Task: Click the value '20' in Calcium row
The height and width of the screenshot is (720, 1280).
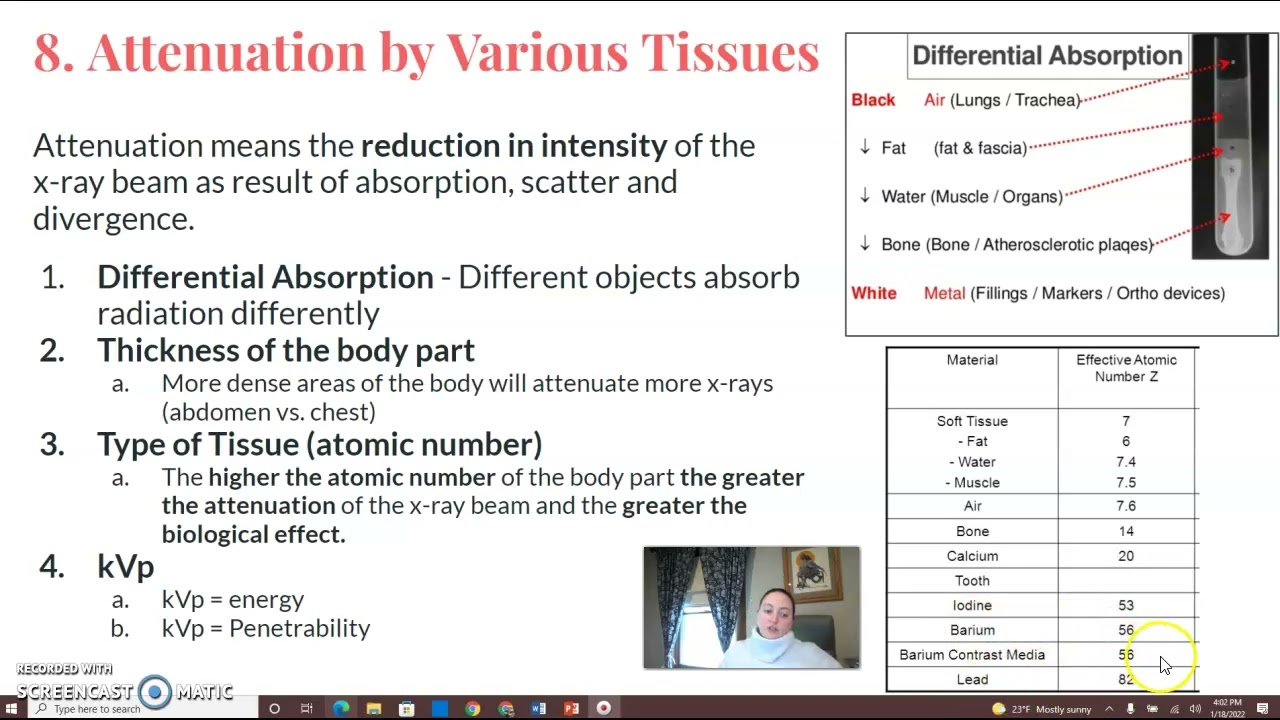Action: pyautogui.click(x=1126, y=556)
